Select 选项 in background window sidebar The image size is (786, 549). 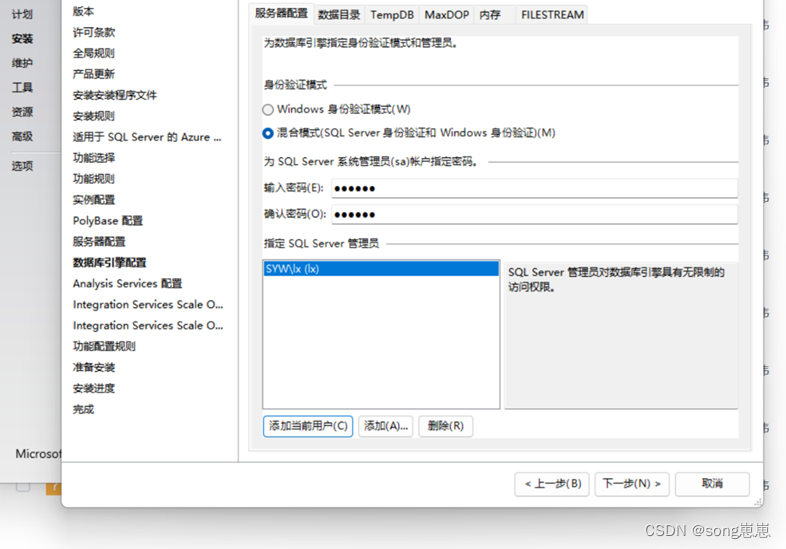tap(22, 166)
